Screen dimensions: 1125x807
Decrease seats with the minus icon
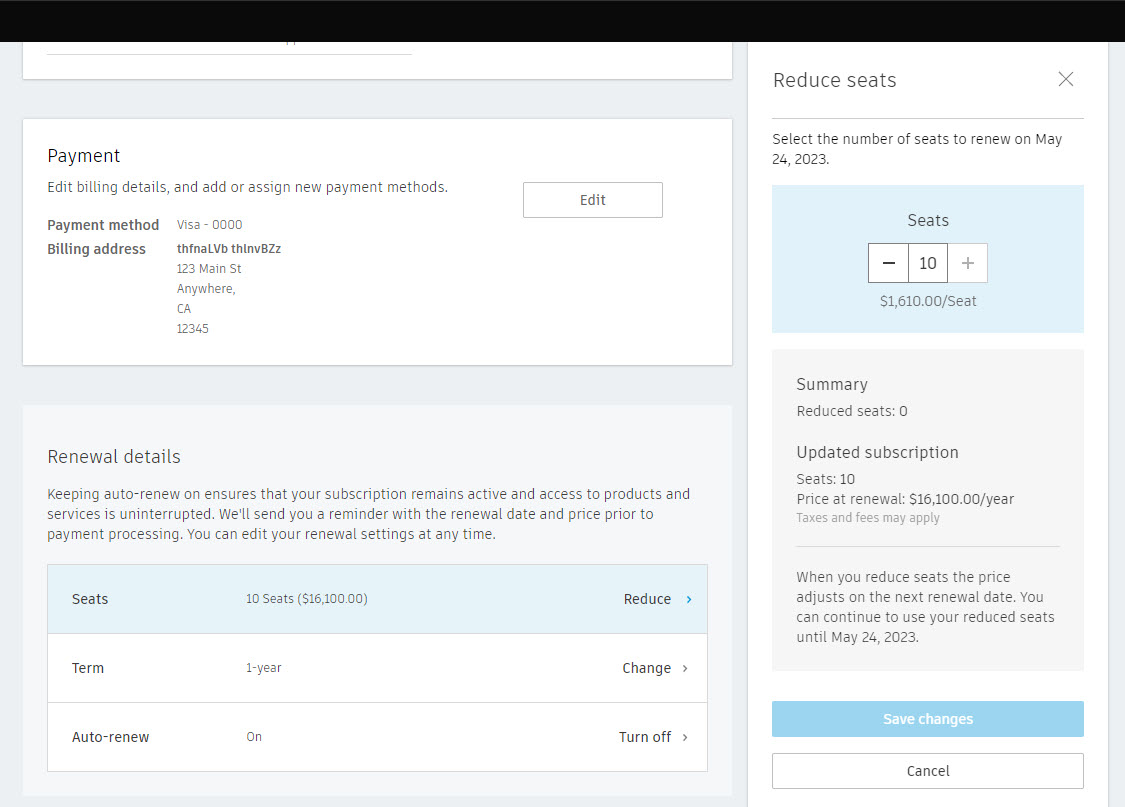tap(888, 263)
